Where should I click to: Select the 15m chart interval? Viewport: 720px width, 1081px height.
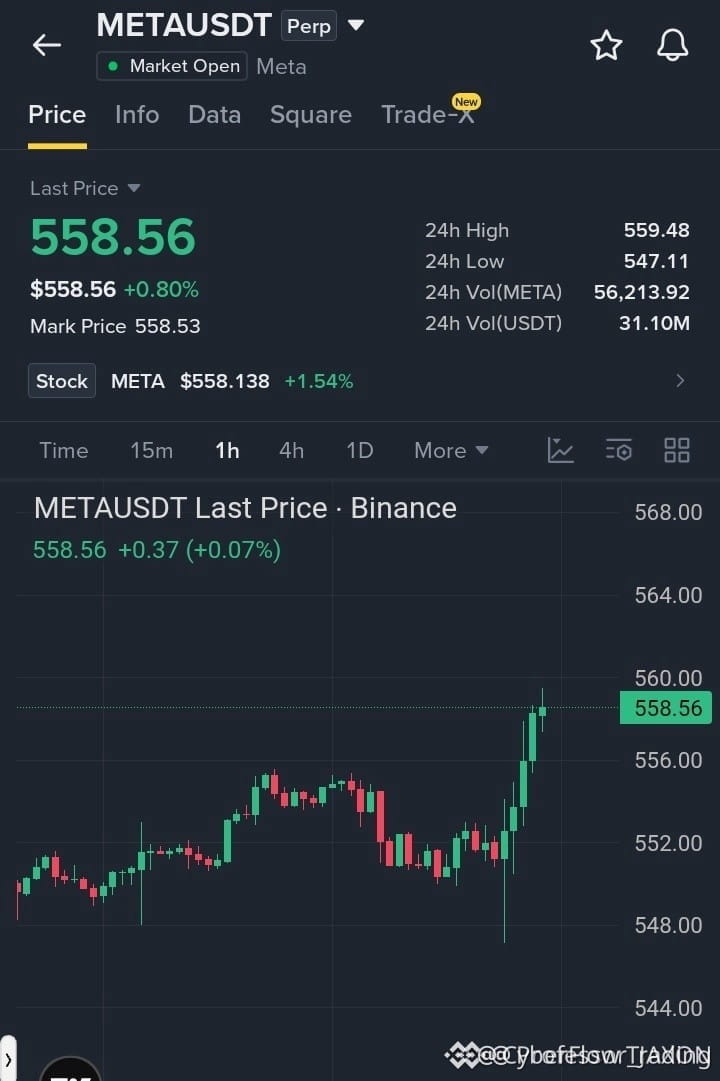152,450
